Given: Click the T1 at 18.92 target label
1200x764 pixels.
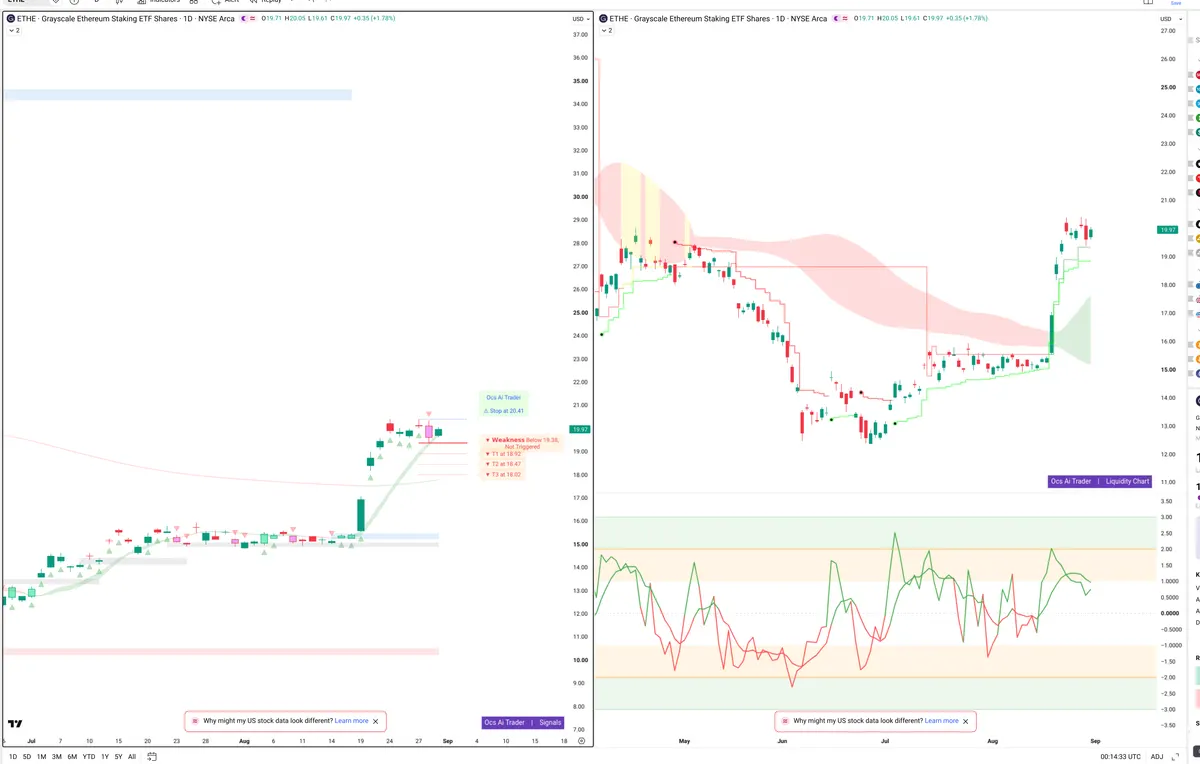Looking at the screenshot, I should [504, 454].
